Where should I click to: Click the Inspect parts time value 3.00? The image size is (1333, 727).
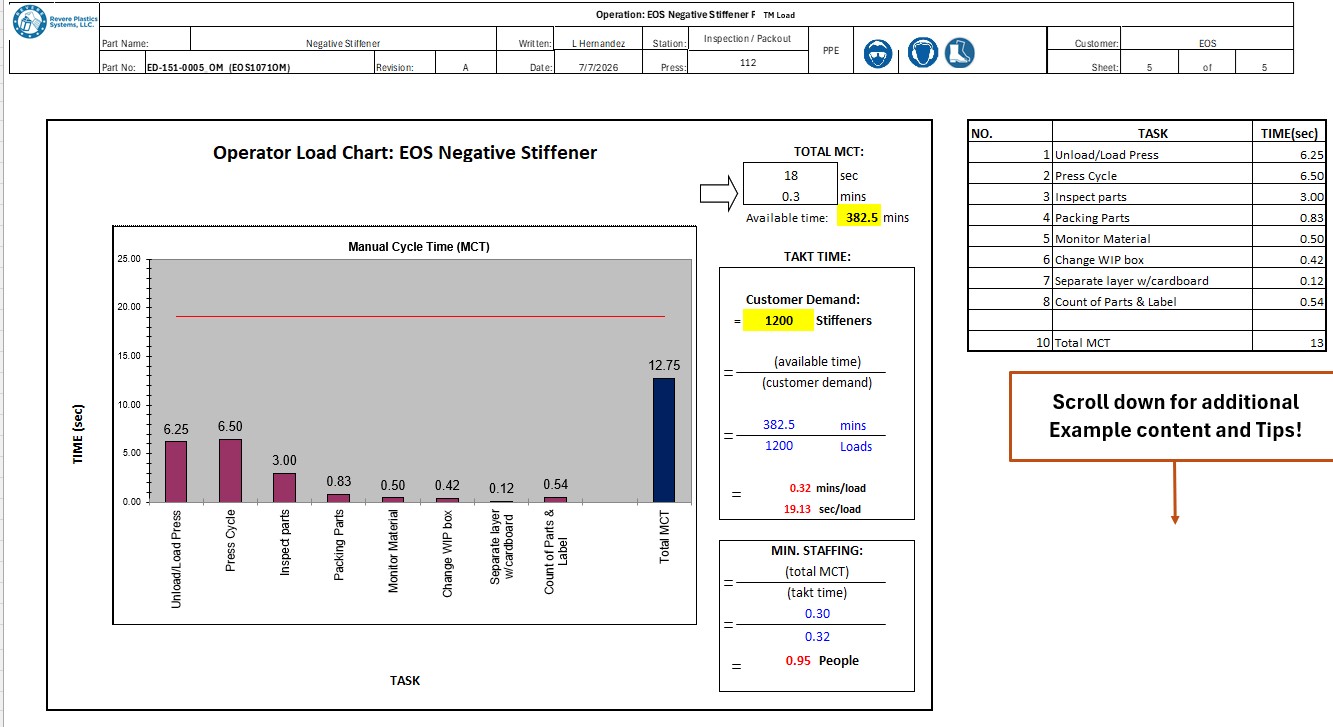pyautogui.click(x=1312, y=197)
